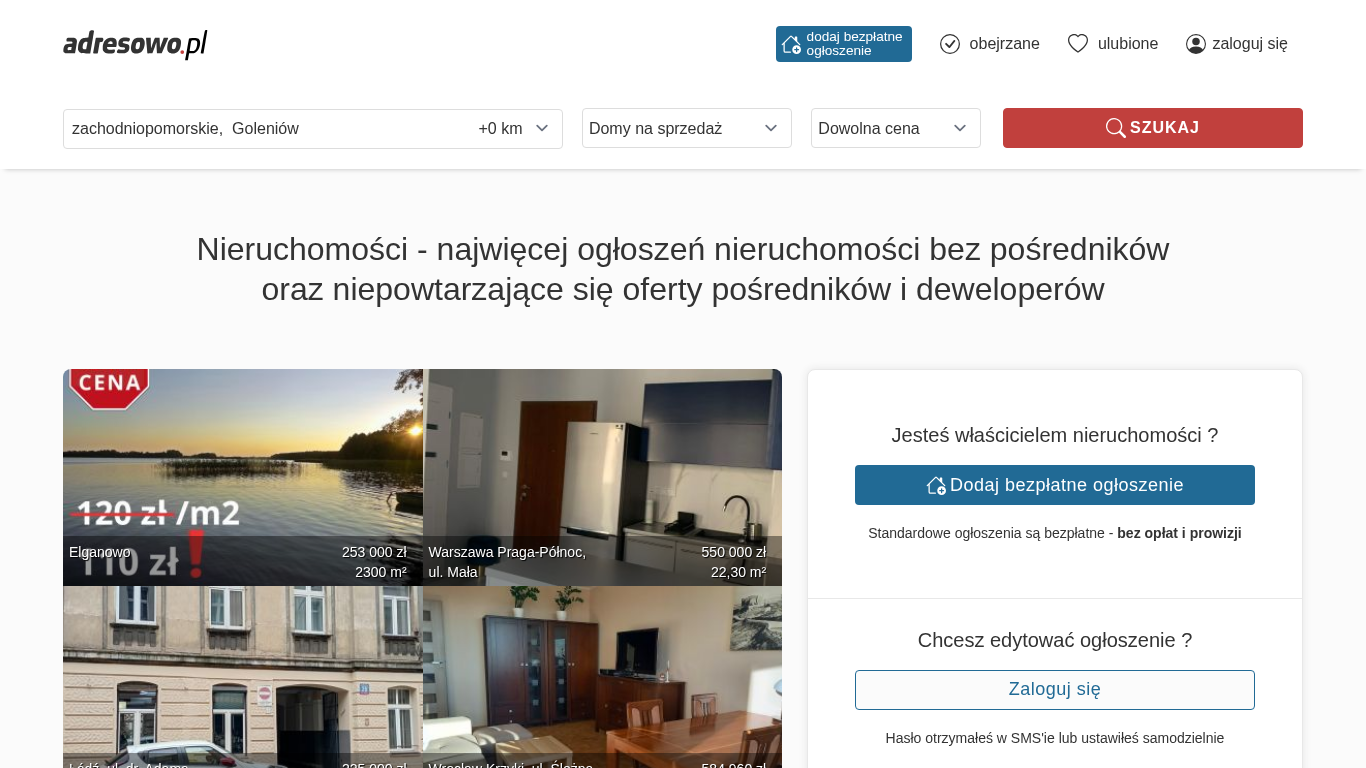Click the heart icon for ulubione

point(1077,44)
